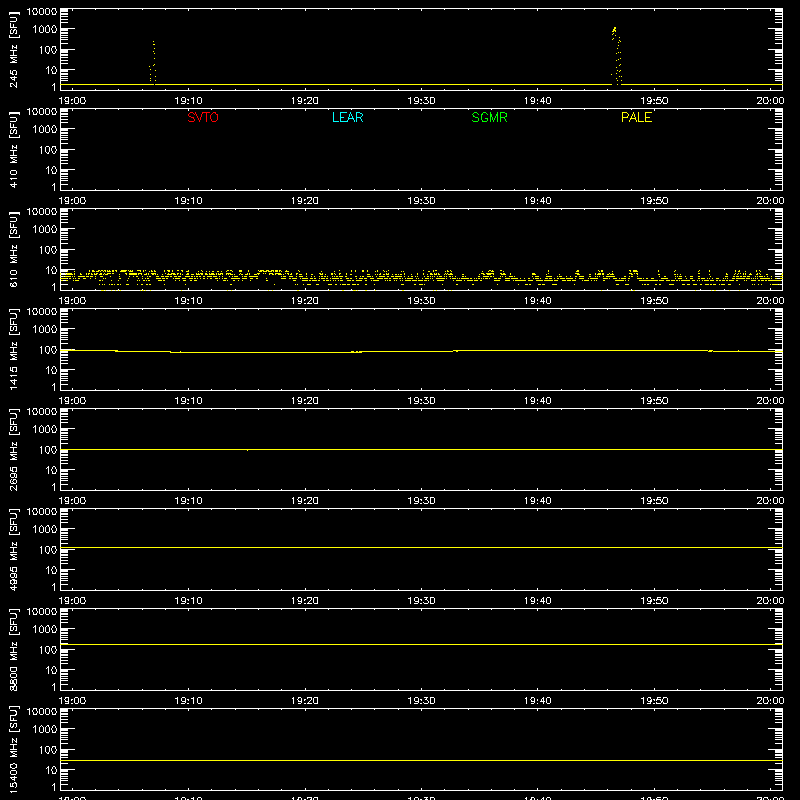Click the 19:30 label under the 1415 MHz panel
Image resolution: width=800 pixels, height=800 pixels.
421,401
